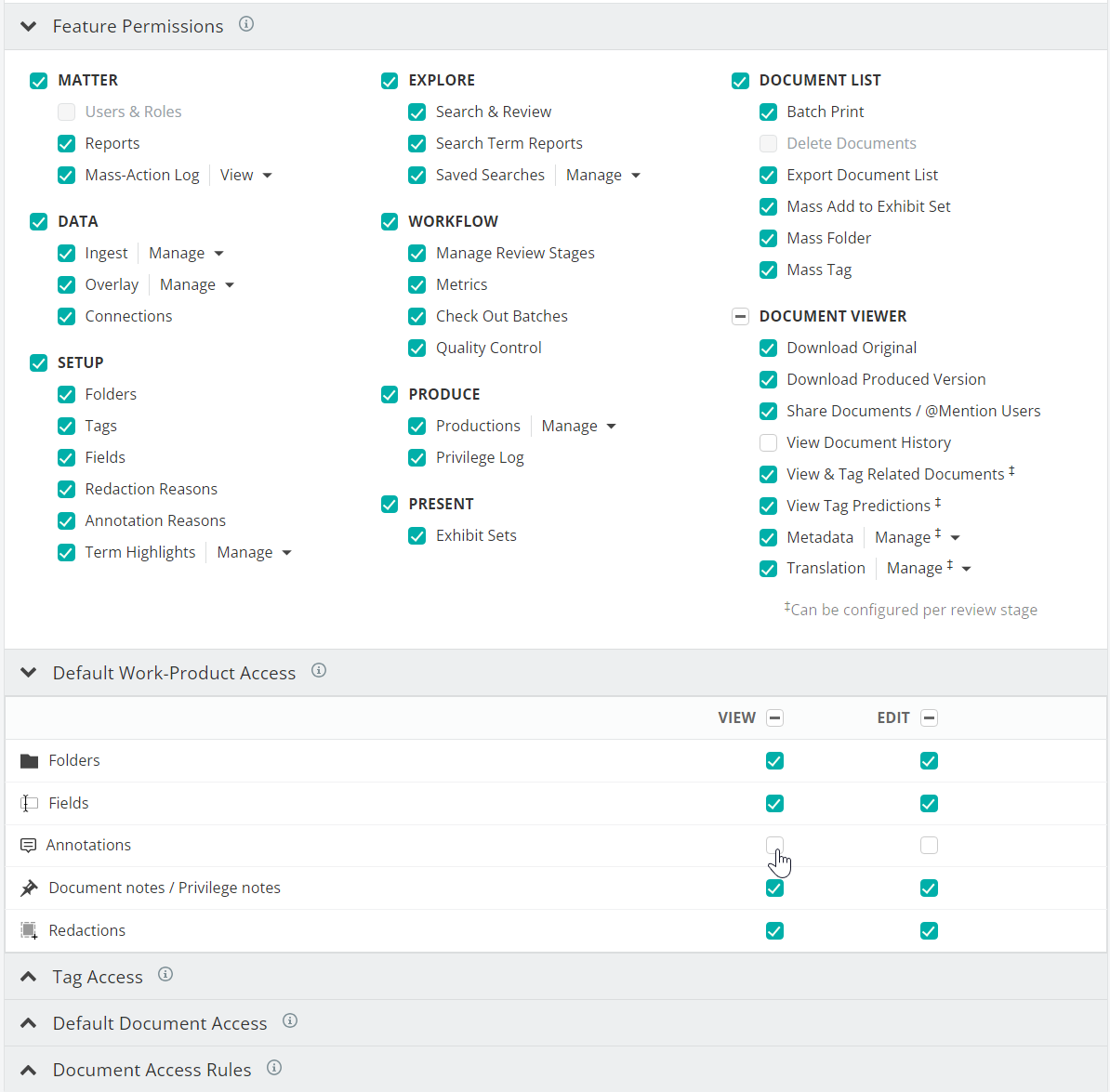Open the Overlay Manage dropdown
This screenshot has height=1092, width=1110.
pos(197,284)
